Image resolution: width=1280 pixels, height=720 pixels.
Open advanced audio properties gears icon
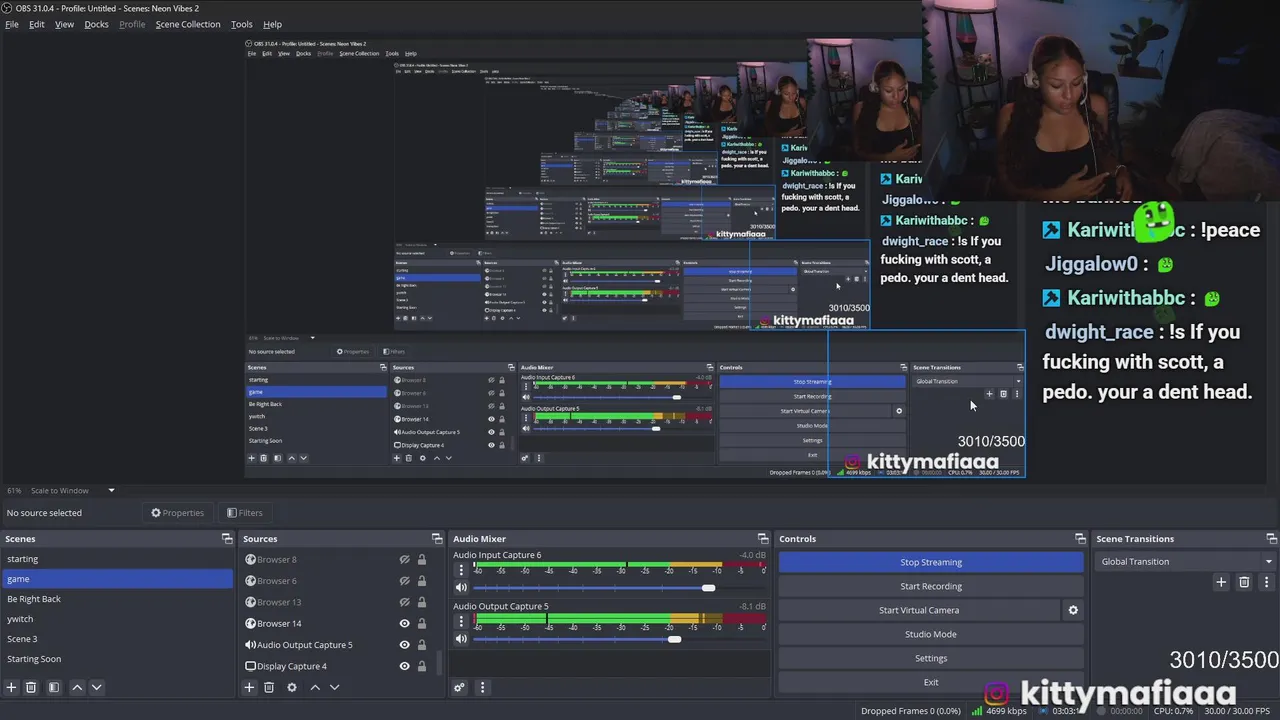pyautogui.click(x=459, y=687)
